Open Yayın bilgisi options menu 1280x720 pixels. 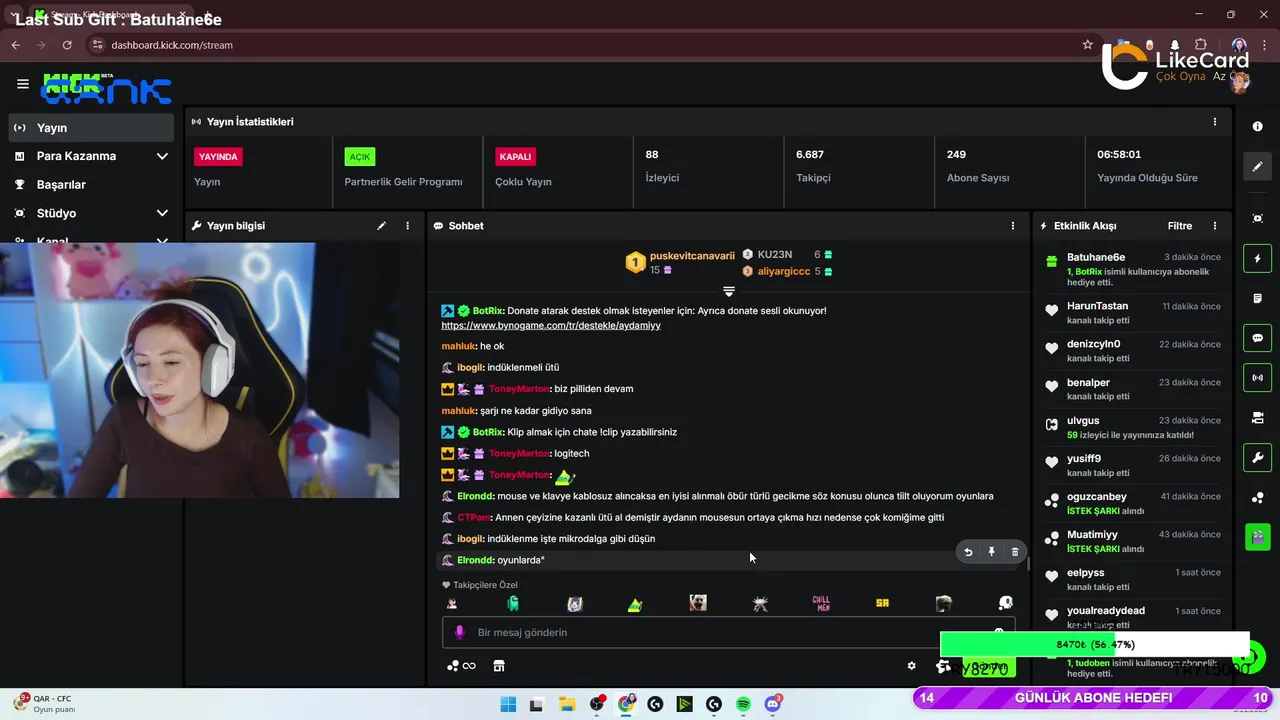point(407,226)
